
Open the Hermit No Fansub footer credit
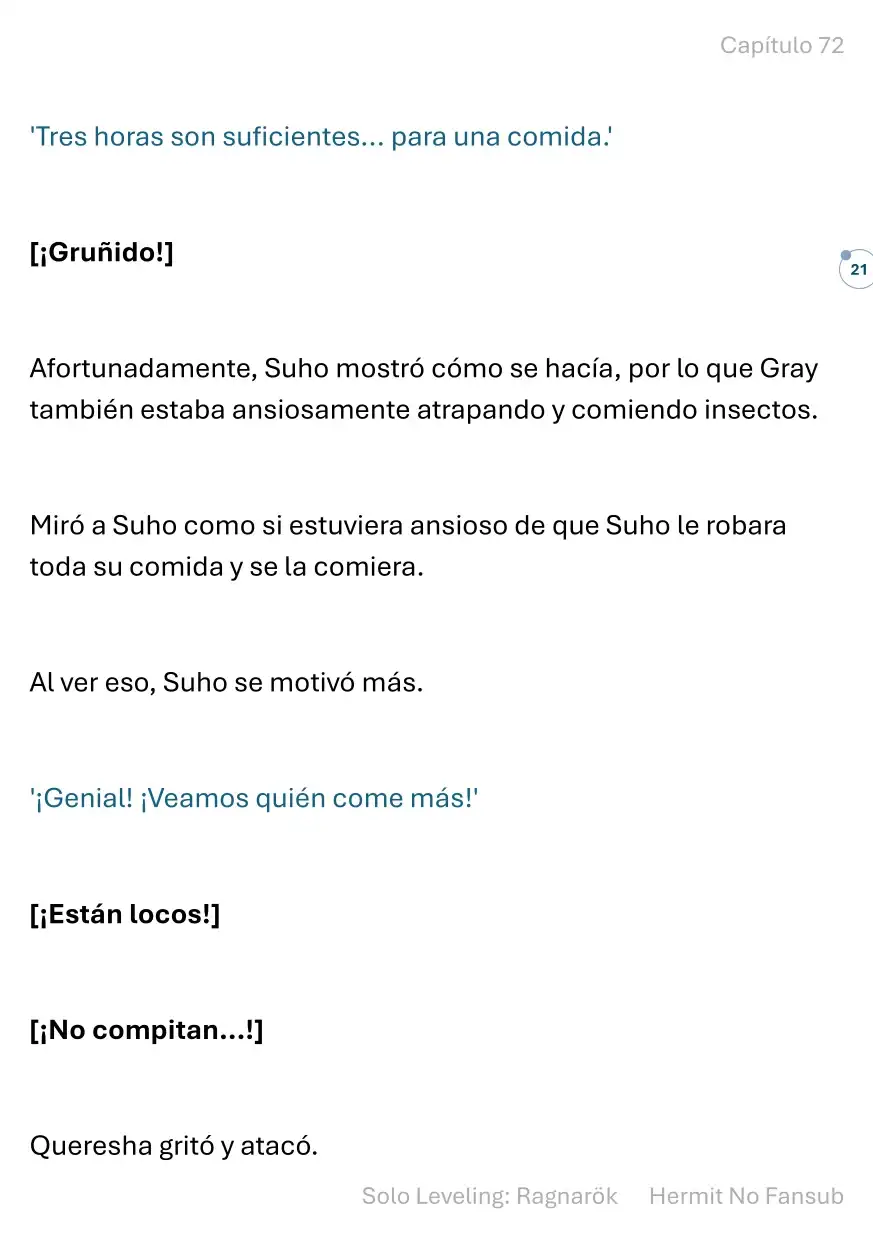coord(746,1196)
